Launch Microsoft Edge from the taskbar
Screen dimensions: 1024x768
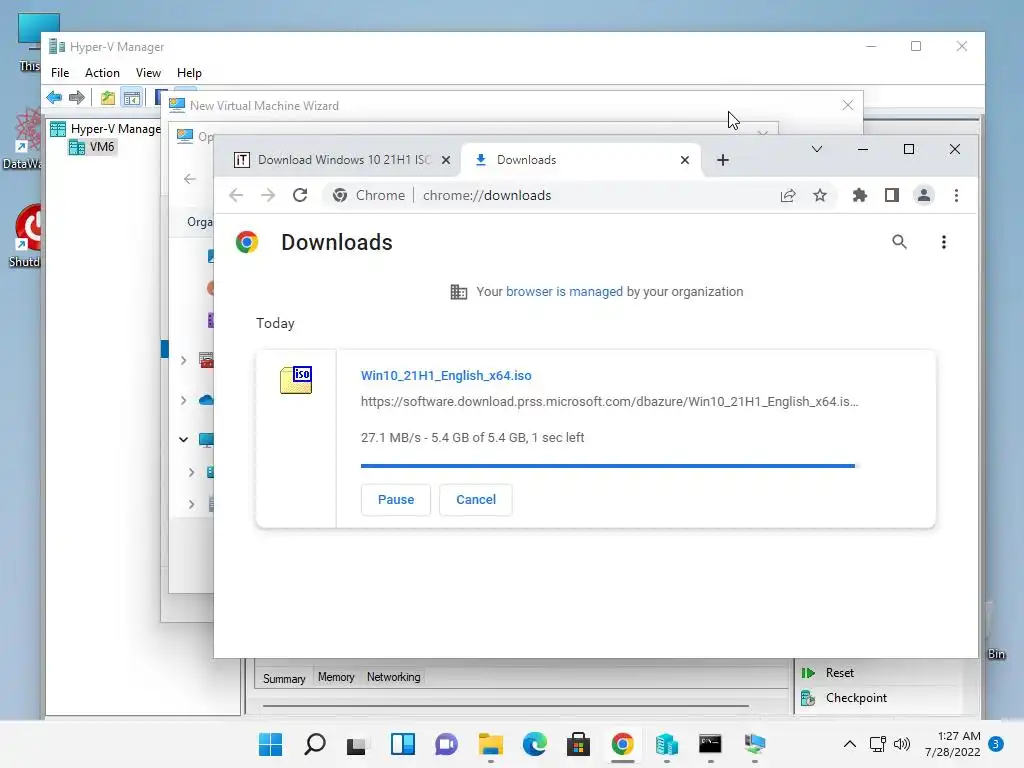point(534,744)
